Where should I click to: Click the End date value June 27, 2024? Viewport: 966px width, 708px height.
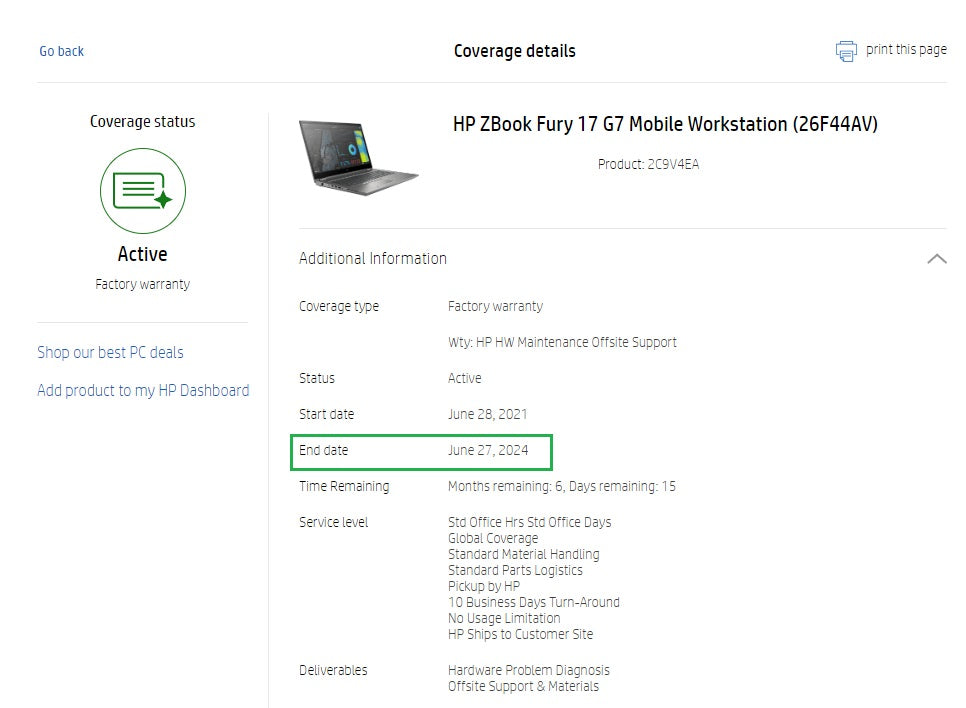(487, 451)
